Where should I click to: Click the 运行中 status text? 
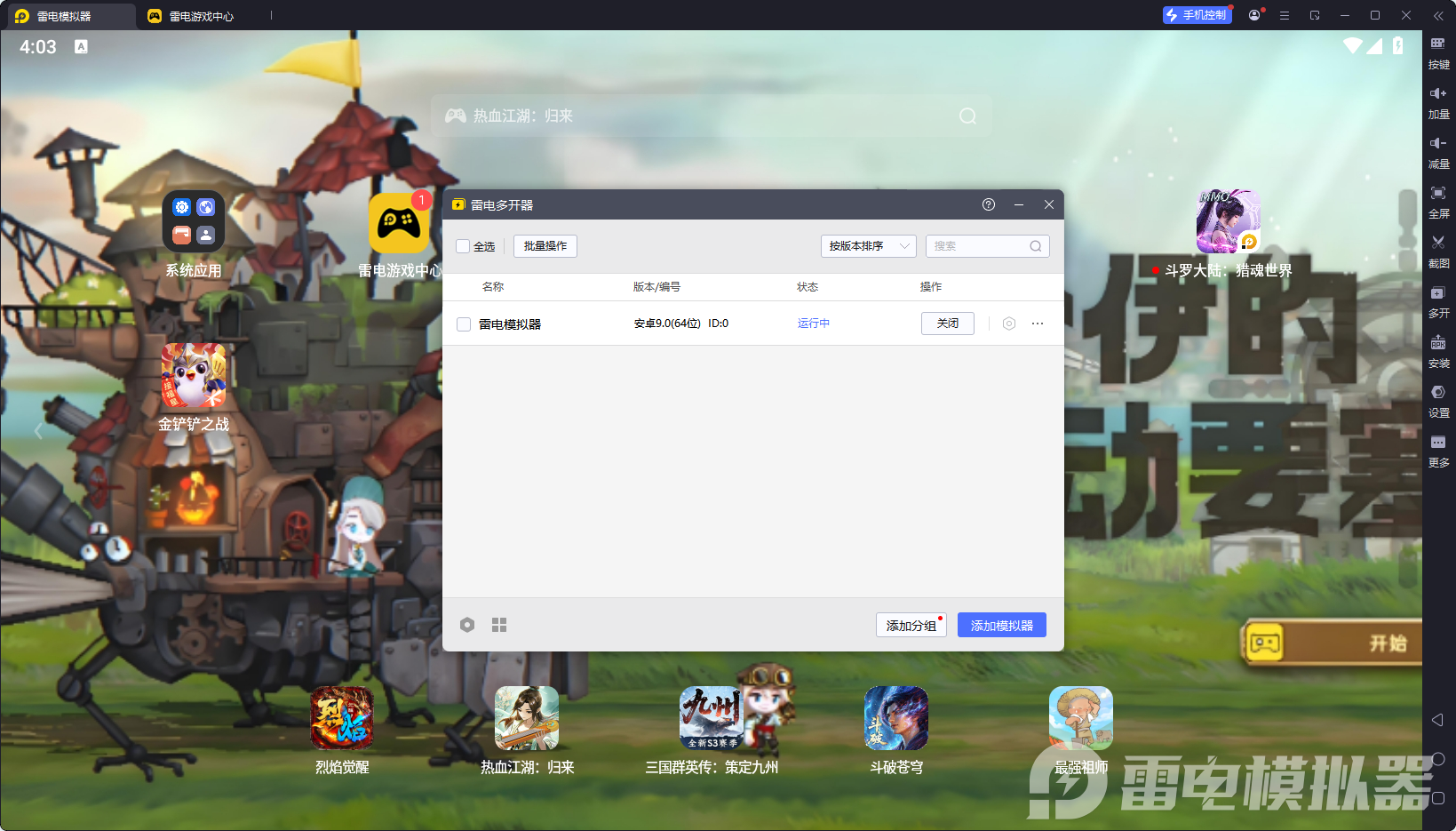point(814,324)
